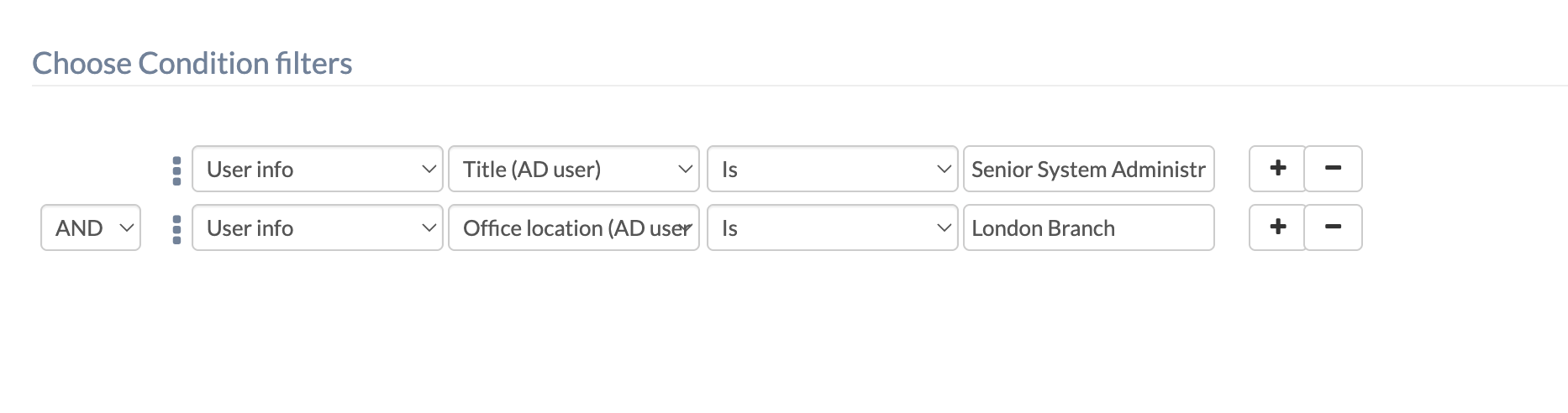This screenshot has height=413, width=1568.
Task: Open the first row's User info dropdown
Action: pos(317,170)
